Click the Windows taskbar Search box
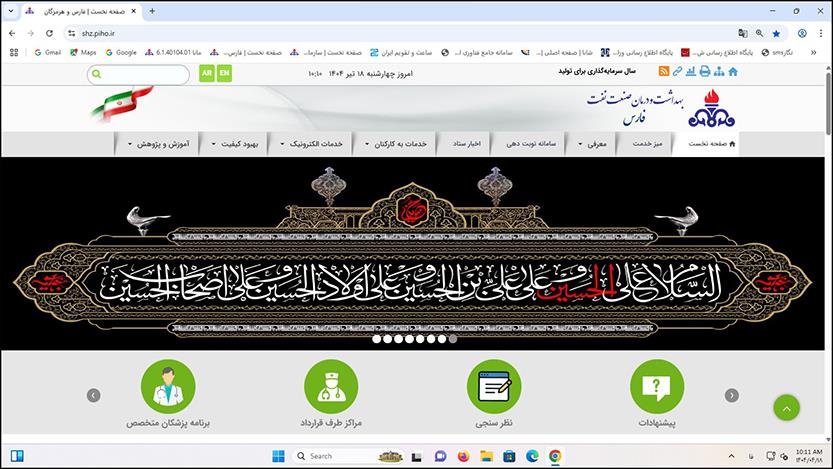Image resolution: width=833 pixels, height=469 pixels. pyautogui.click(x=348, y=456)
